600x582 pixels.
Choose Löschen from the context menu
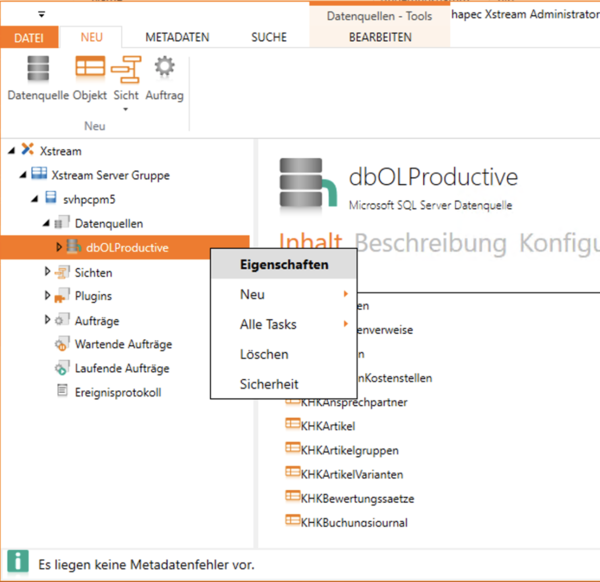(x=284, y=354)
